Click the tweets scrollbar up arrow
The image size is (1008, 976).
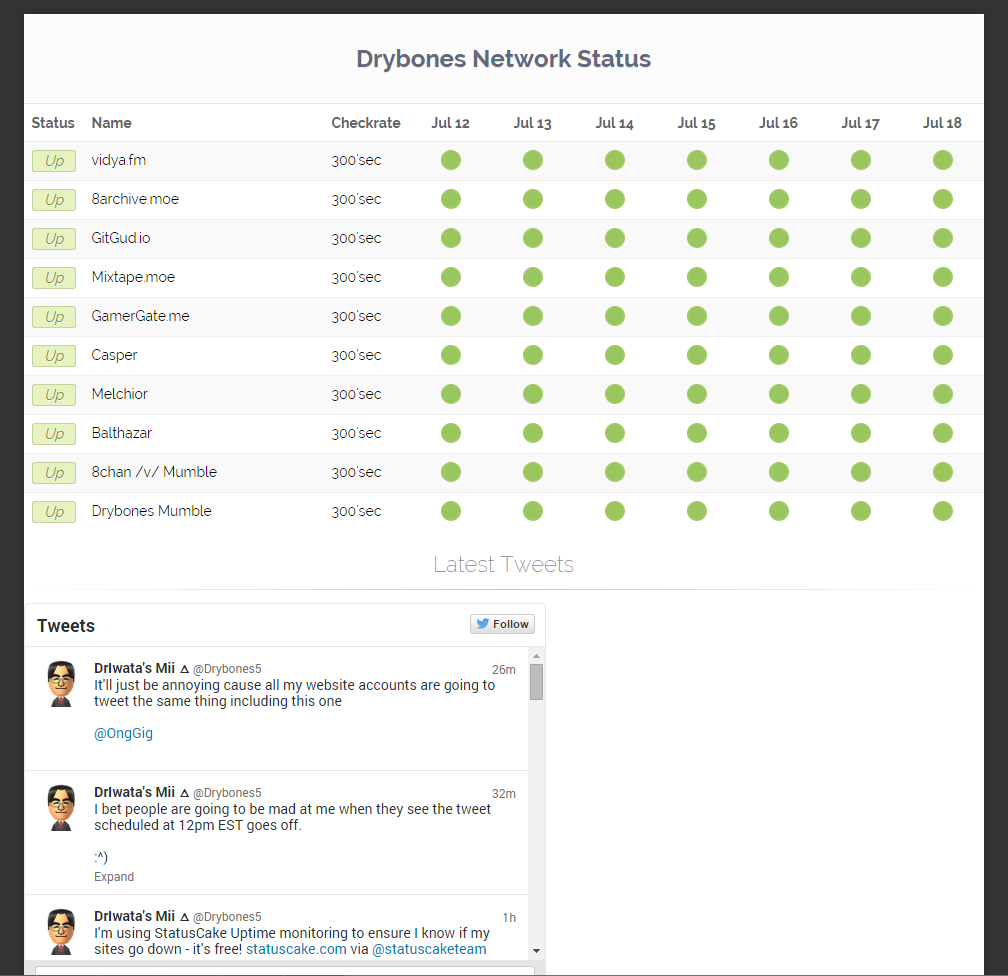point(536,655)
